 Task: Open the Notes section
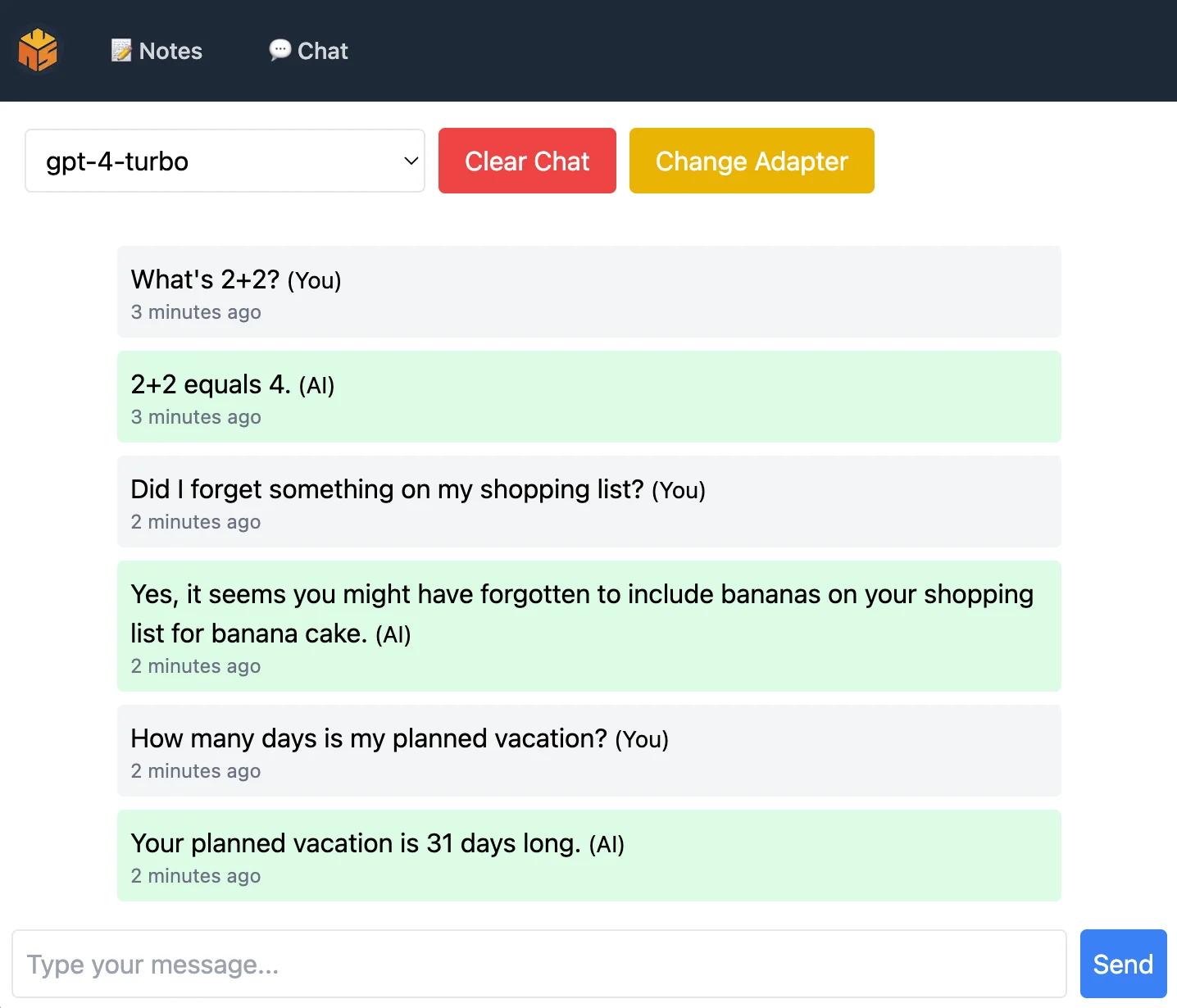click(x=156, y=50)
